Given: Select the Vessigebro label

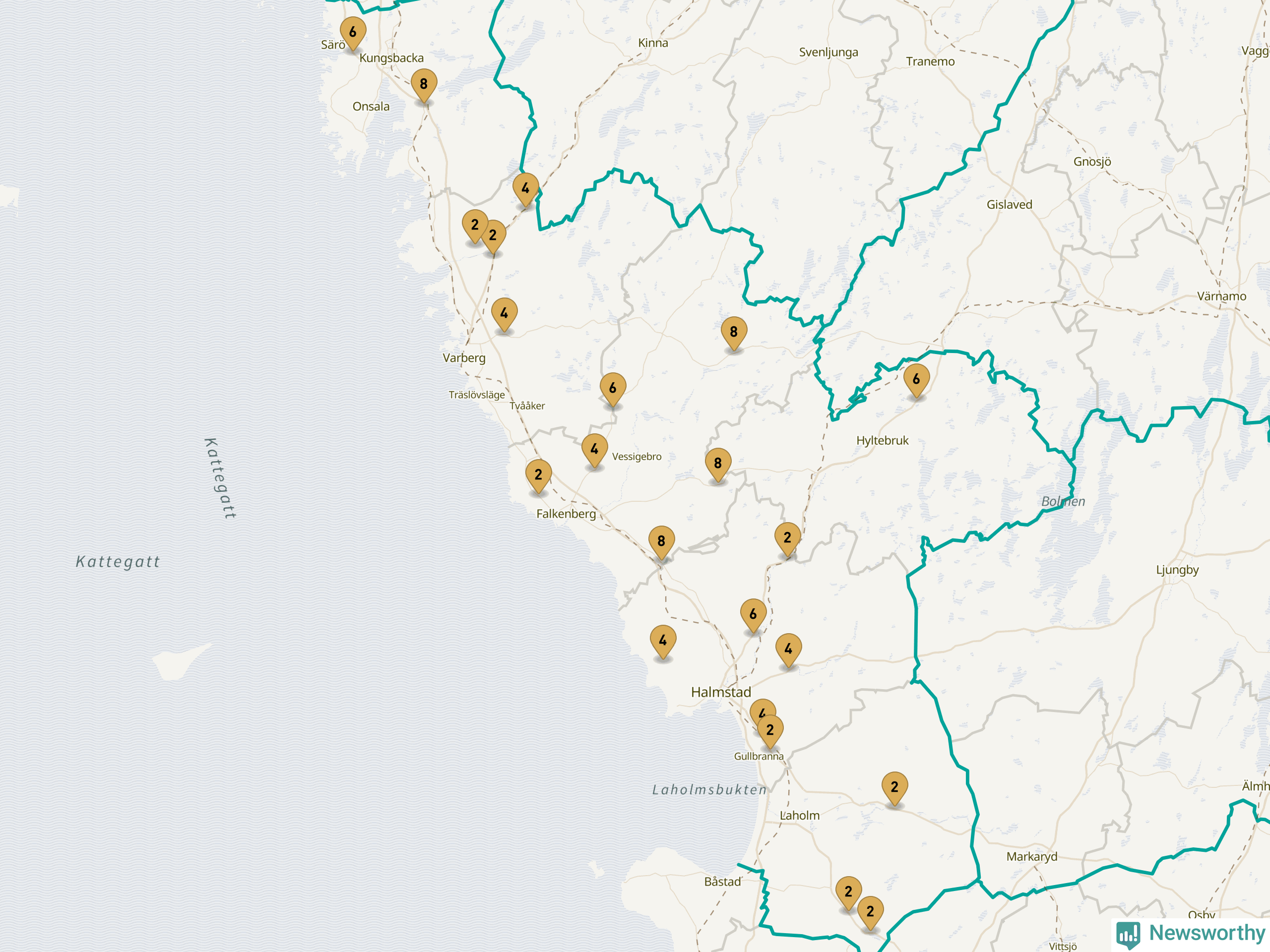Looking at the screenshot, I should pyautogui.click(x=636, y=457).
